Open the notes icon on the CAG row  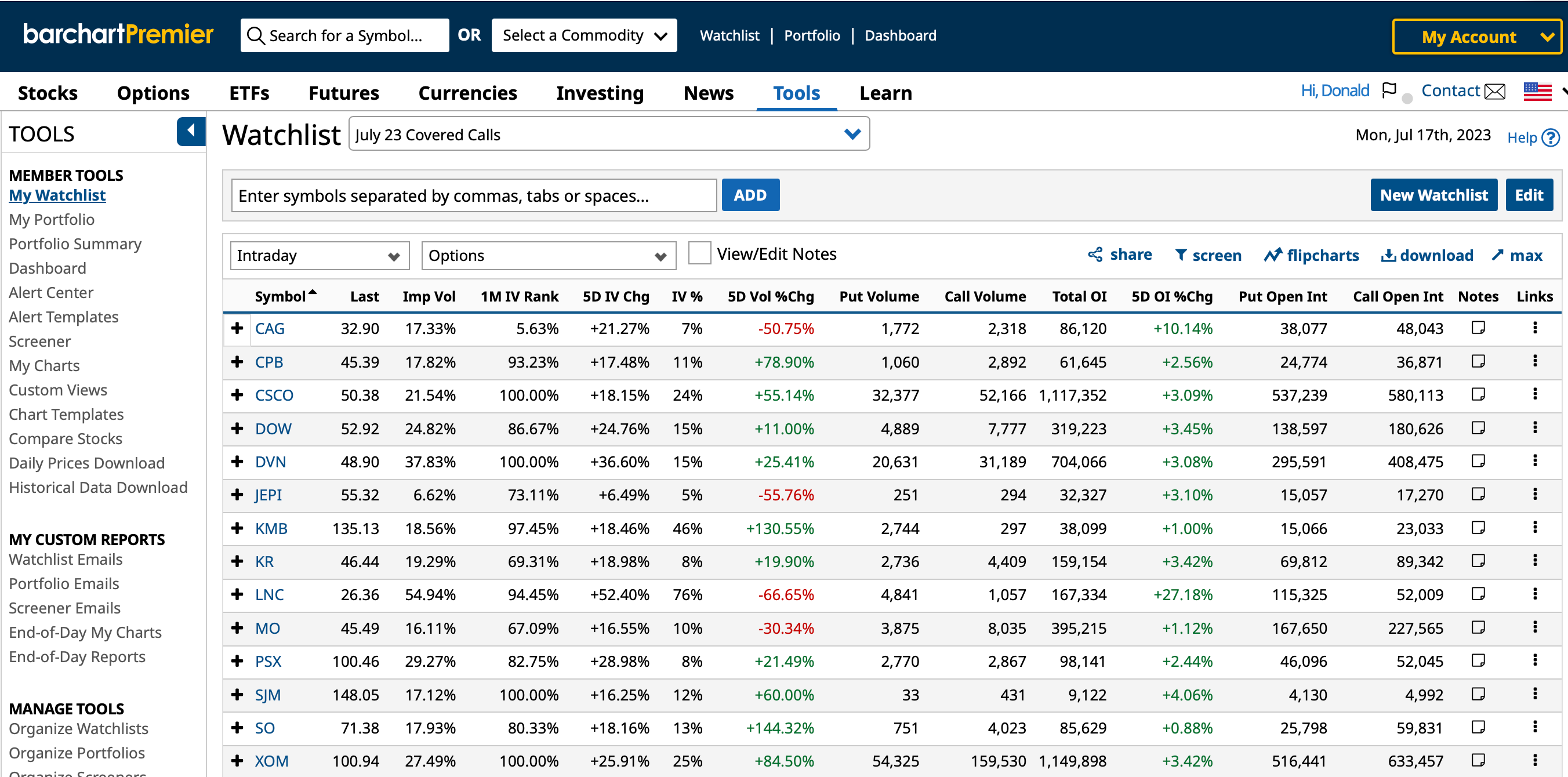pos(1479,328)
